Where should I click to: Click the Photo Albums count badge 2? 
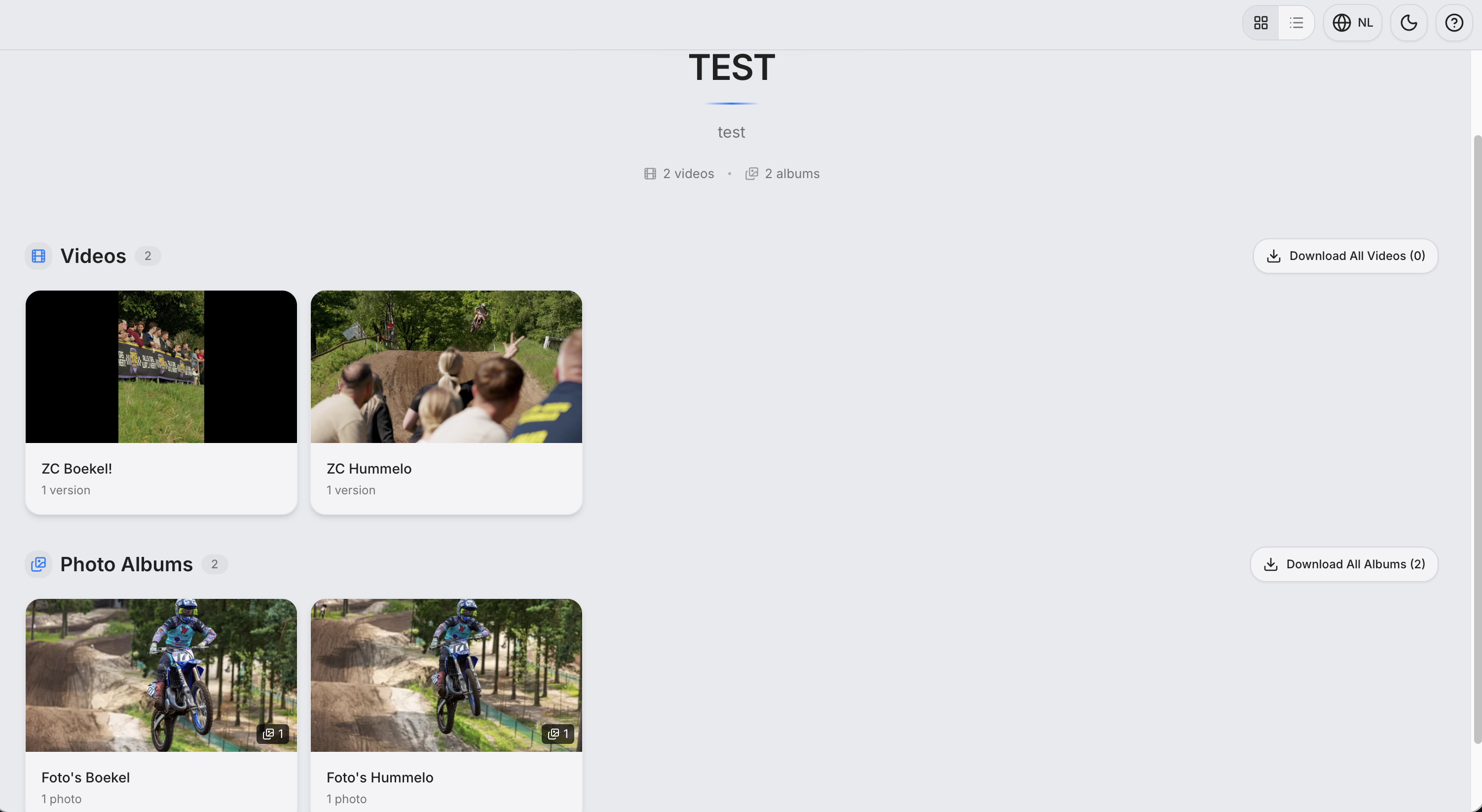click(215, 564)
